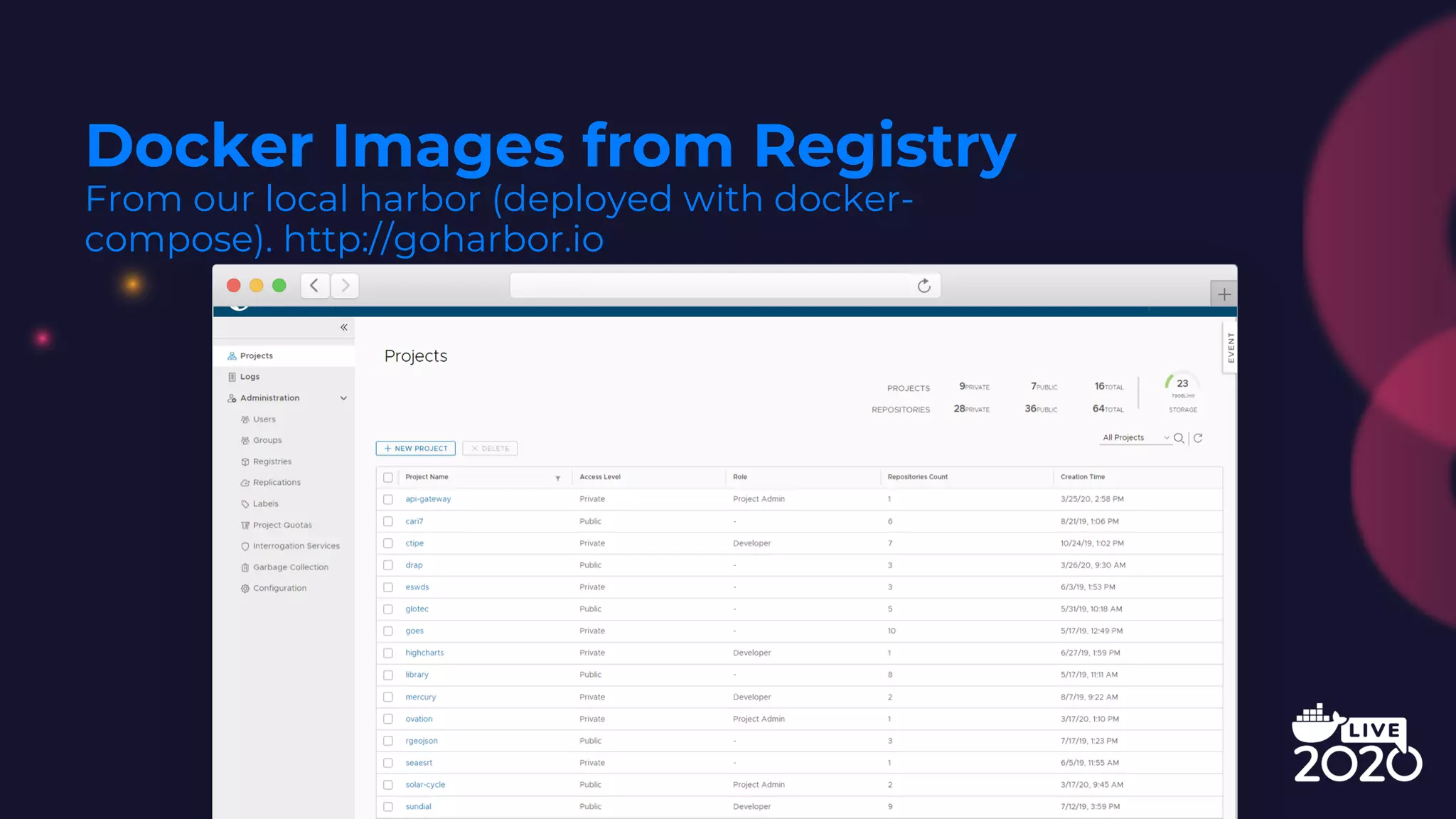Screen dimensions: 1456x819
Task: Check the drap project row
Action: [388, 565]
